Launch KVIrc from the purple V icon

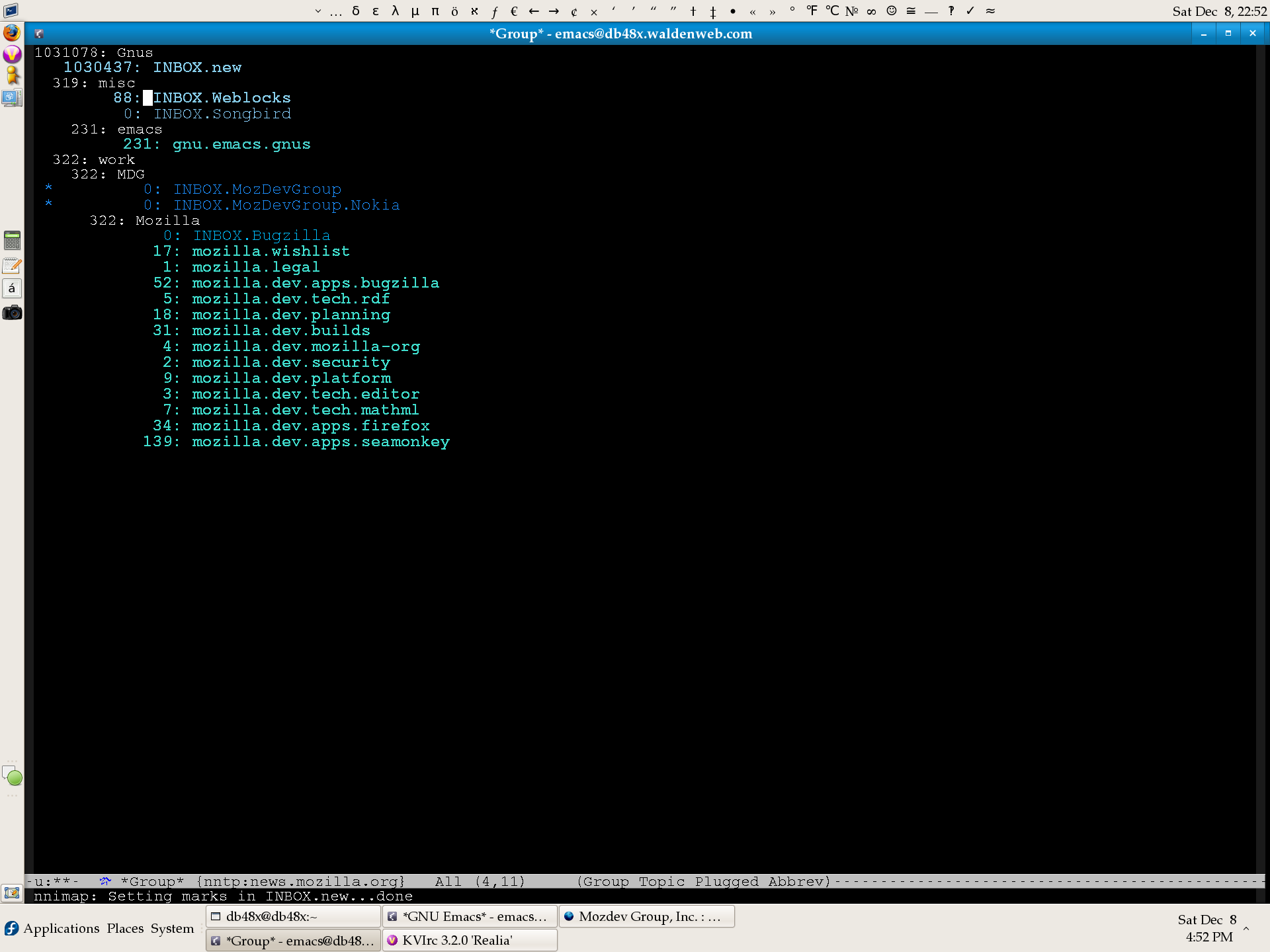pos(12,54)
